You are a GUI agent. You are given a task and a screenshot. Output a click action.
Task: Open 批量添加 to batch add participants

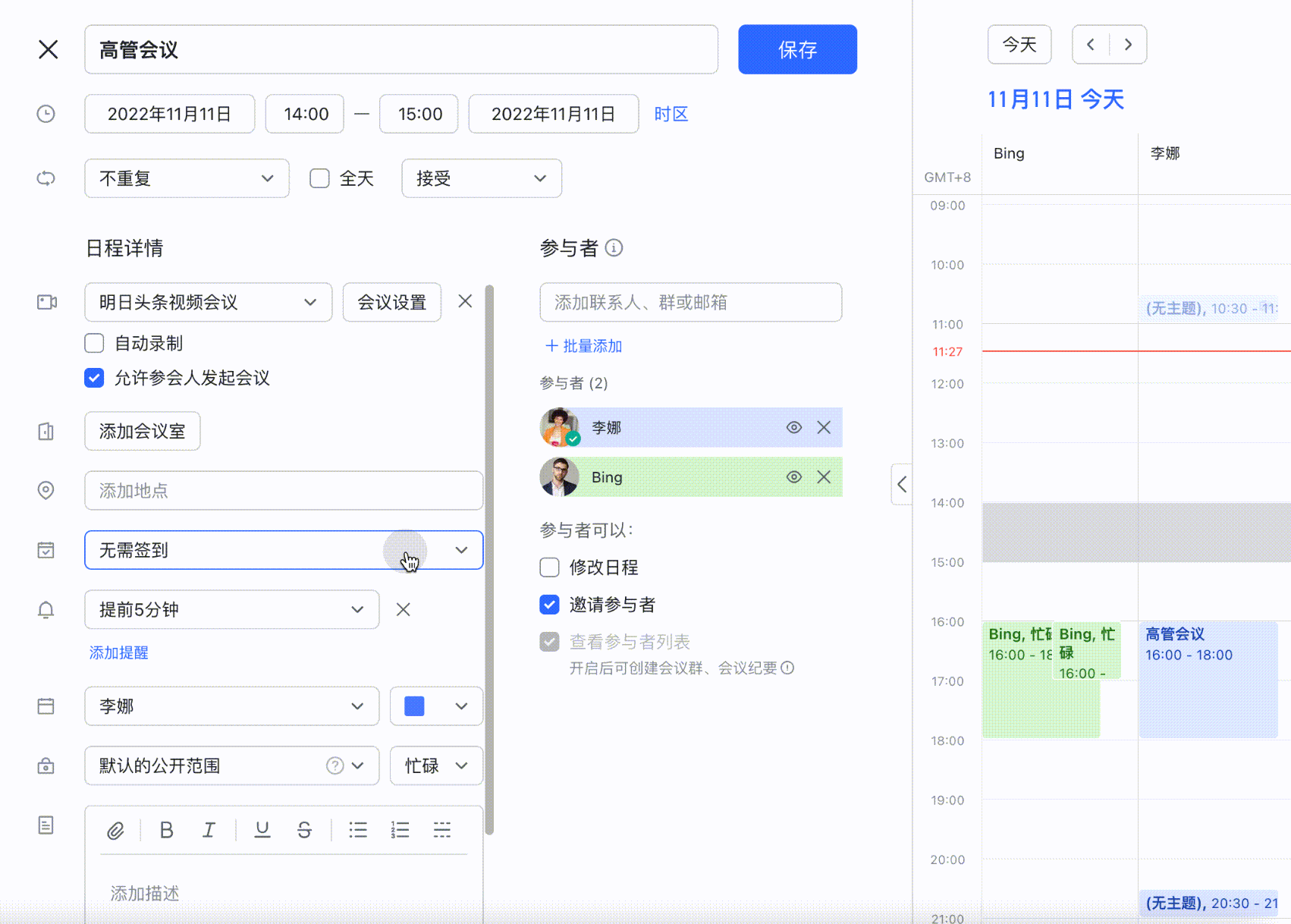[x=583, y=346]
